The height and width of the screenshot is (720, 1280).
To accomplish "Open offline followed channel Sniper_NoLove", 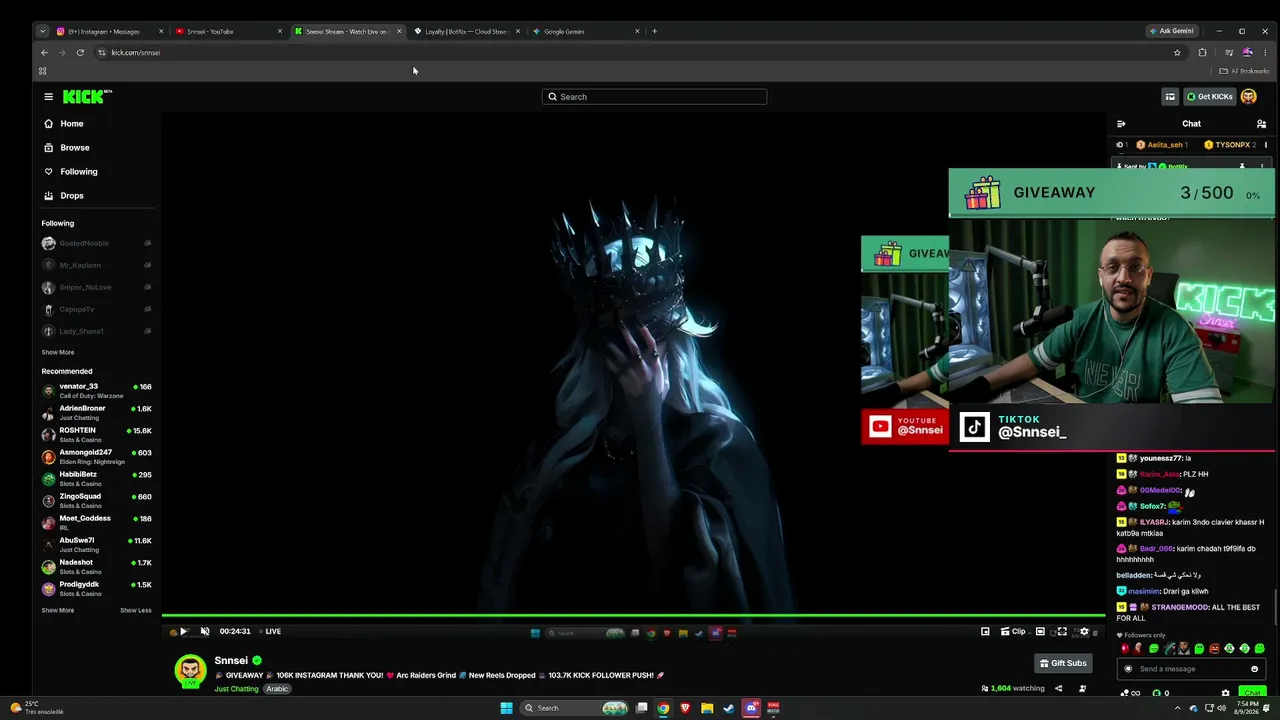I will point(97,287).
